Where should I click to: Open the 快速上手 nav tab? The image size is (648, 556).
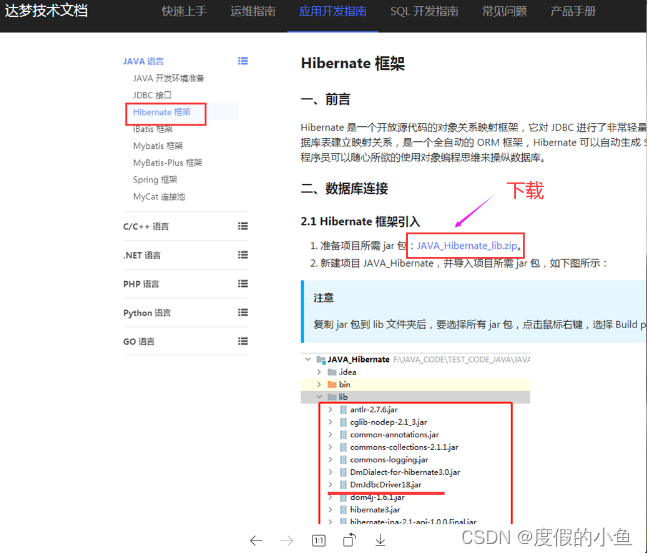click(x=184, y=11)
